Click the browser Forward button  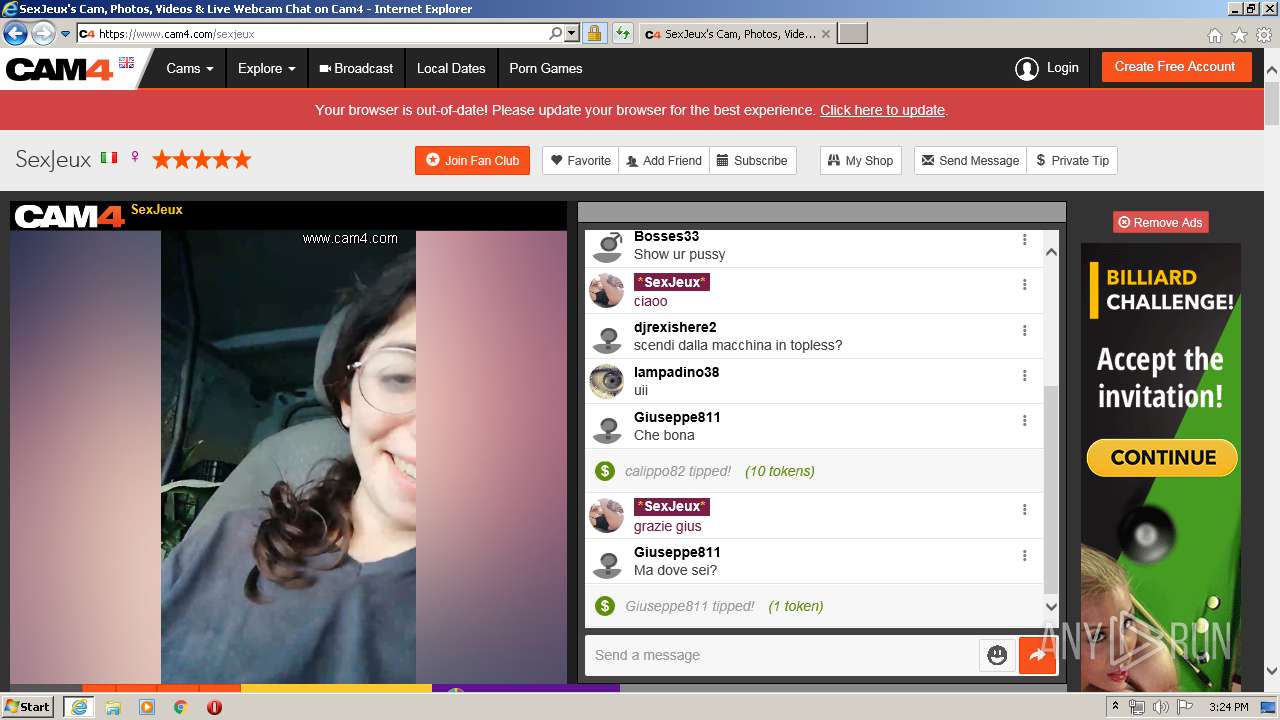pyautogui.click(x=43, y=34)
